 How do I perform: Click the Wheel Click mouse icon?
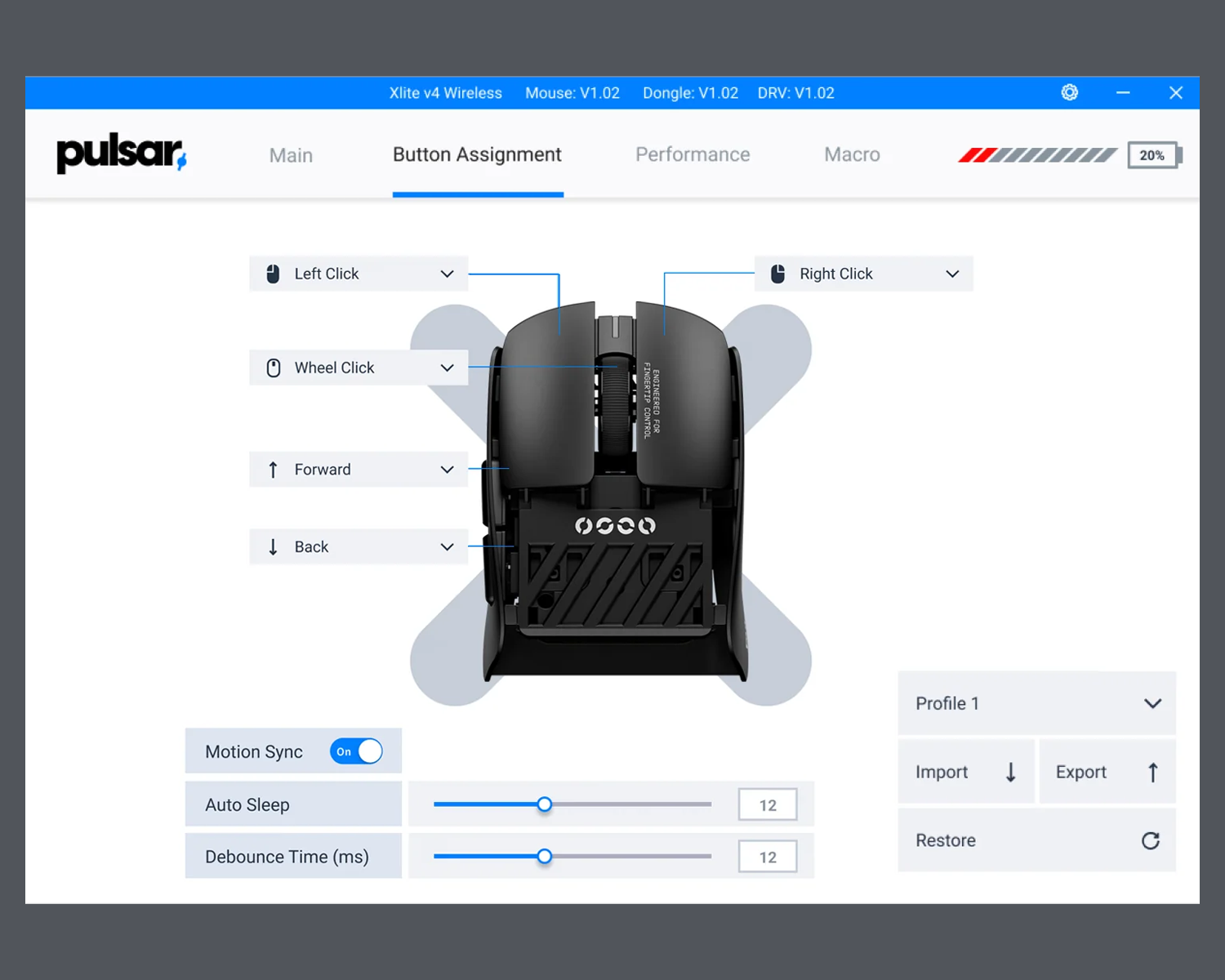[x=274, y=367]
